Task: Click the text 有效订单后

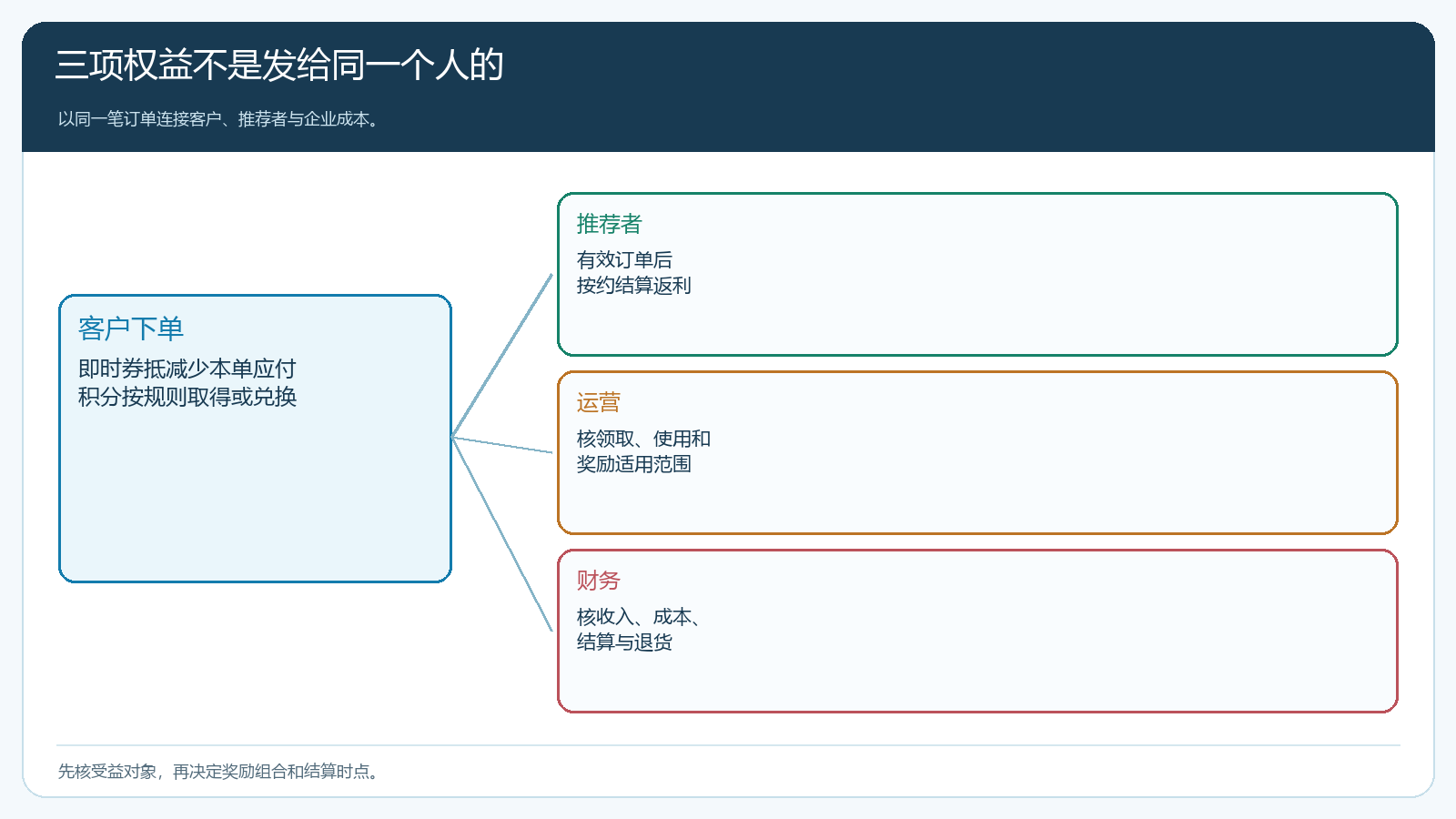Action: [x=624, y=260]
